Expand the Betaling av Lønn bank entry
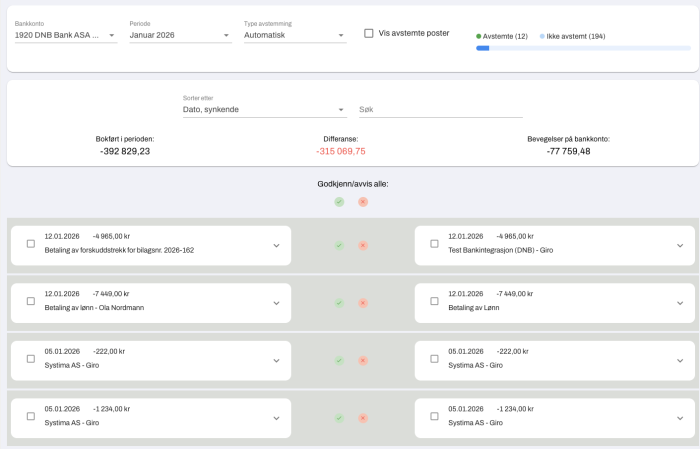The width and height of the screenshot is (700, 449). coord(680,303)
